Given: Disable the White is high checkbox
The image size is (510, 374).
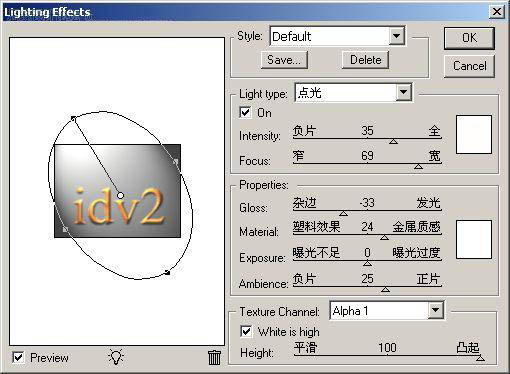Looking at the screenshot, I should tap(246, 331).
